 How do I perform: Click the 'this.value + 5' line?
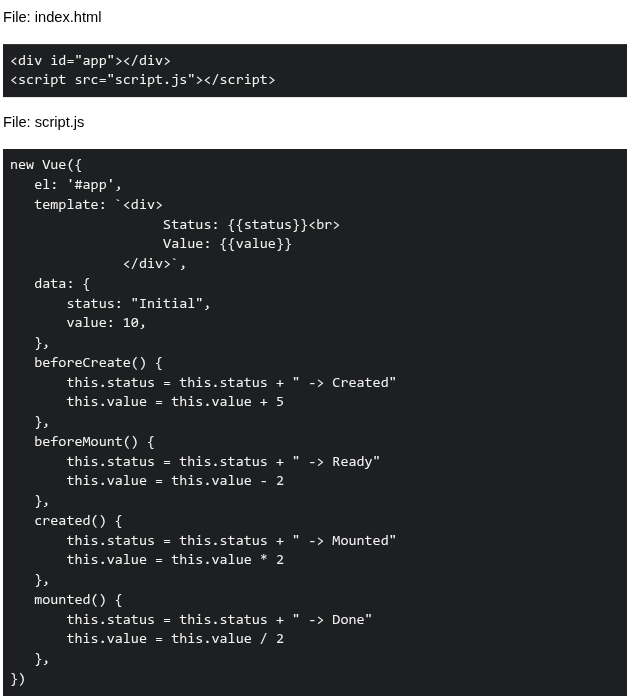[175, 402]
